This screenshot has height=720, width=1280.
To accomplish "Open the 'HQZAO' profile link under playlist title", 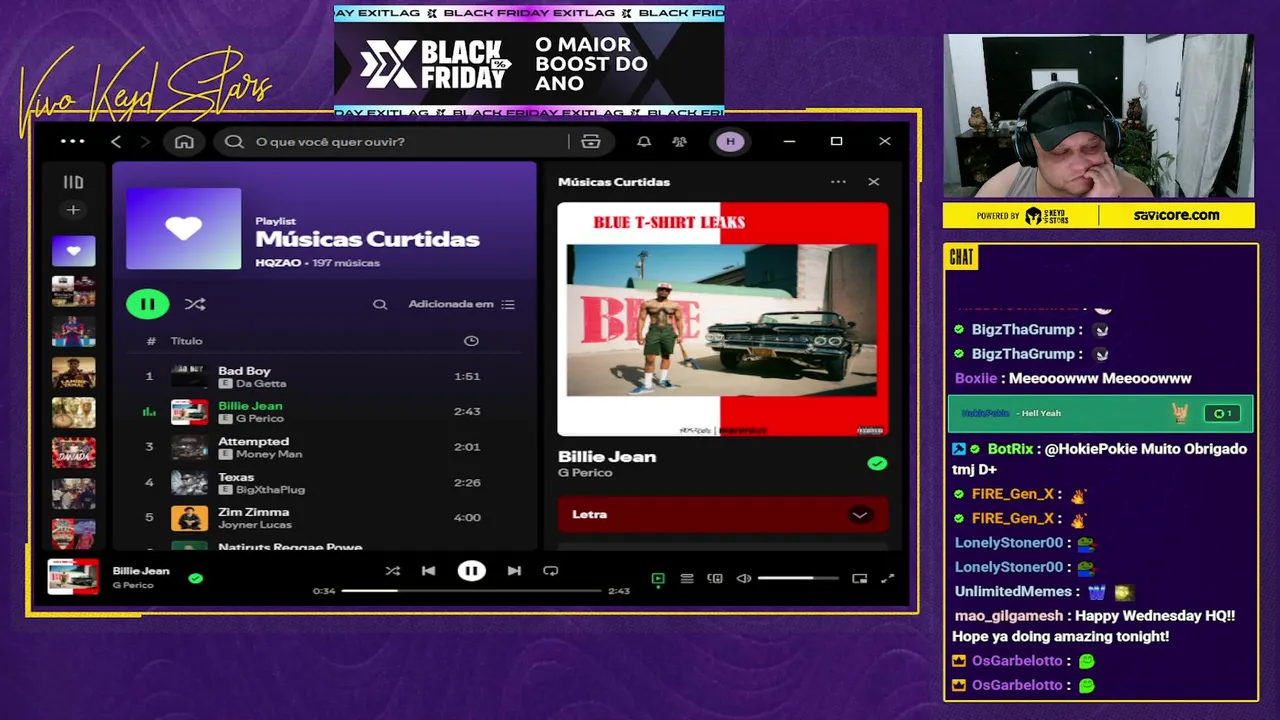I will [278, 263].
